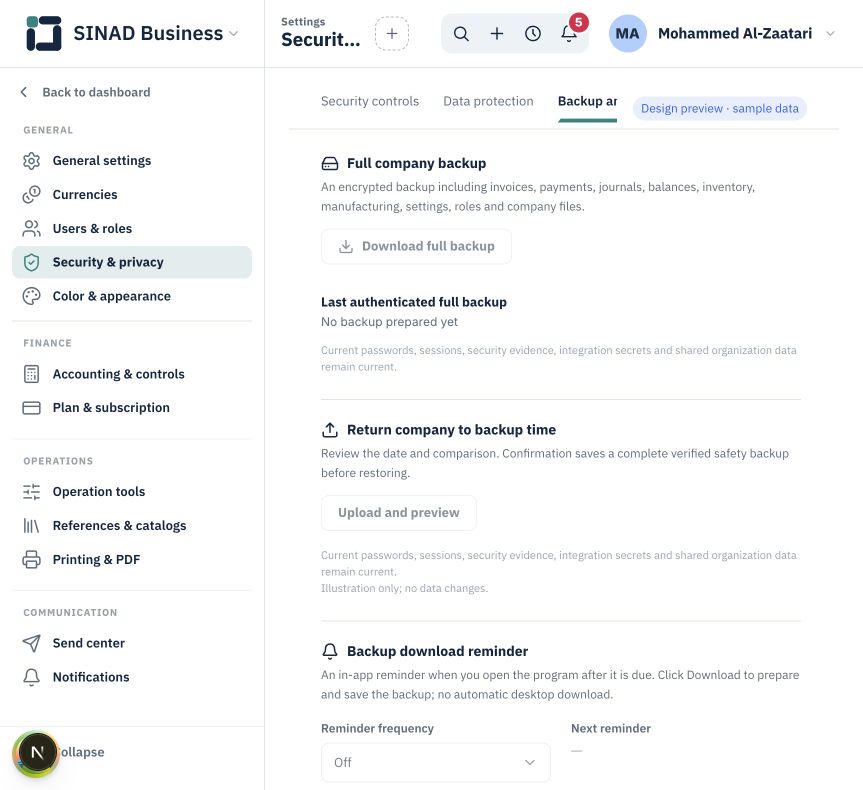The image size is (863, 790).
Task: Click the dashed plus button beside Security title
Action: point(391,34)
